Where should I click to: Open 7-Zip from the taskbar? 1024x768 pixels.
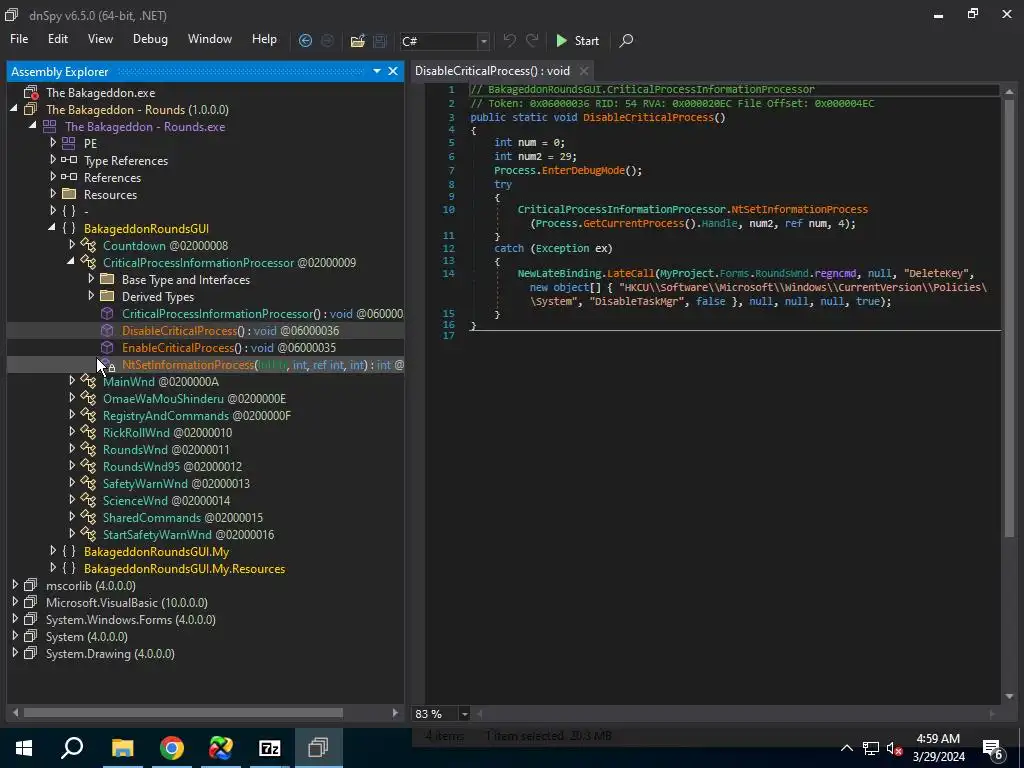point(269,748)
